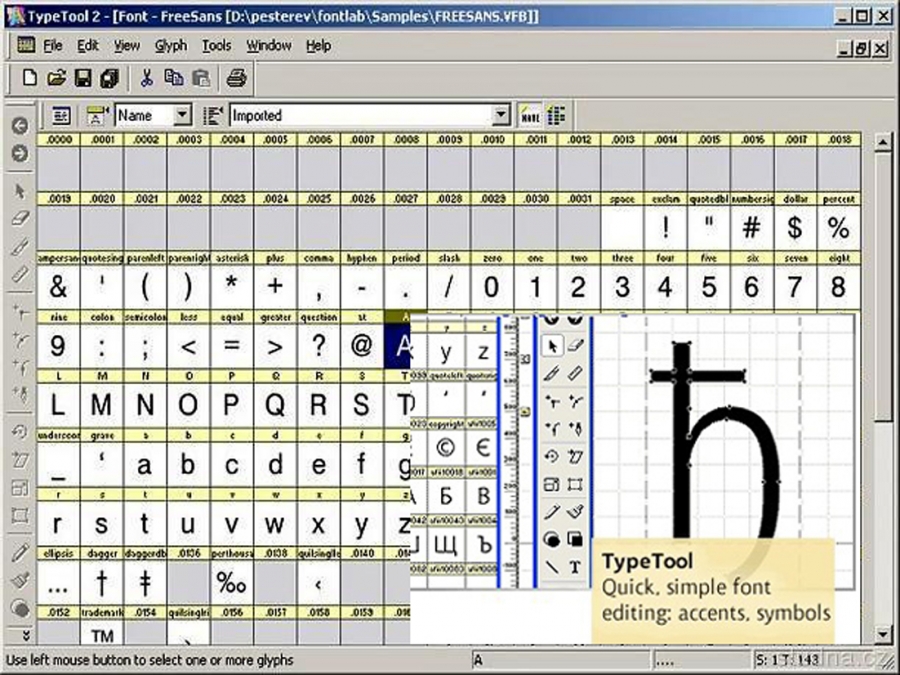Select the empty .0000 glyph cell
Image resolution: width=900 pixels, height=675 pixels.
point(58,169)
